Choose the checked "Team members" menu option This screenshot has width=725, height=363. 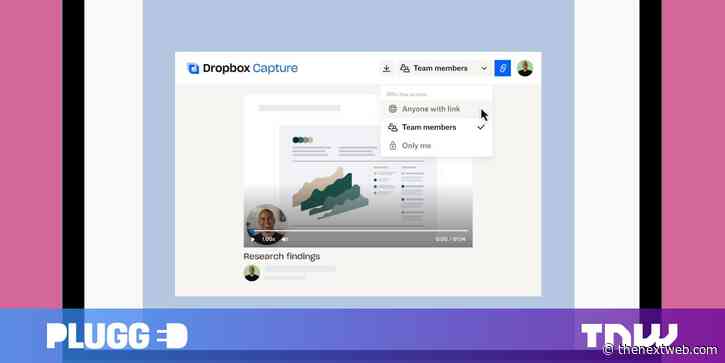pos(436,127)
